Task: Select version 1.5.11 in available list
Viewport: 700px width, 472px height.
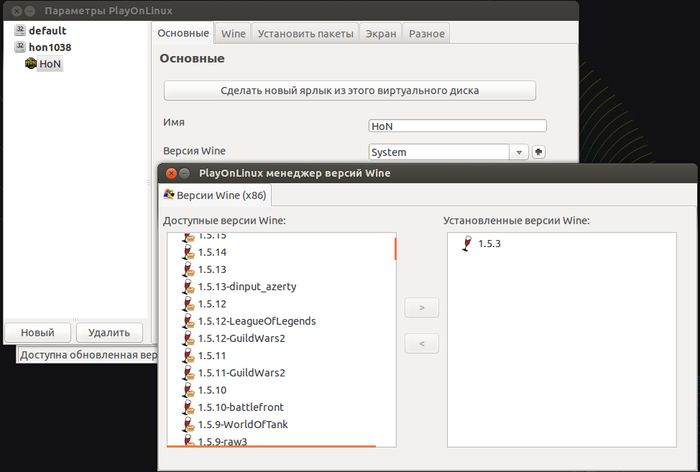Action: pyautogui.click(x=212, y=356)
